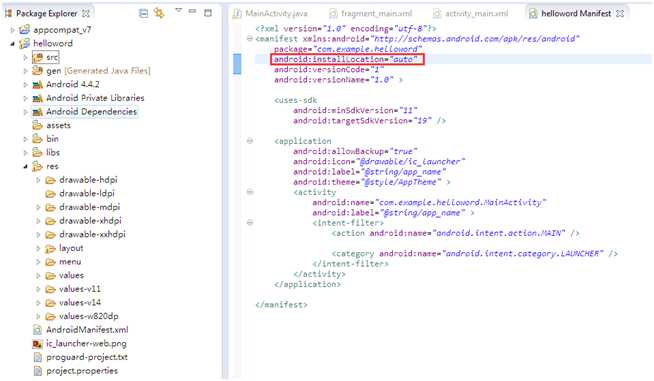Screen dimensions: 654x381
Task: Click the ic_launcher-web.png image file icon
Action: (38, 344)
